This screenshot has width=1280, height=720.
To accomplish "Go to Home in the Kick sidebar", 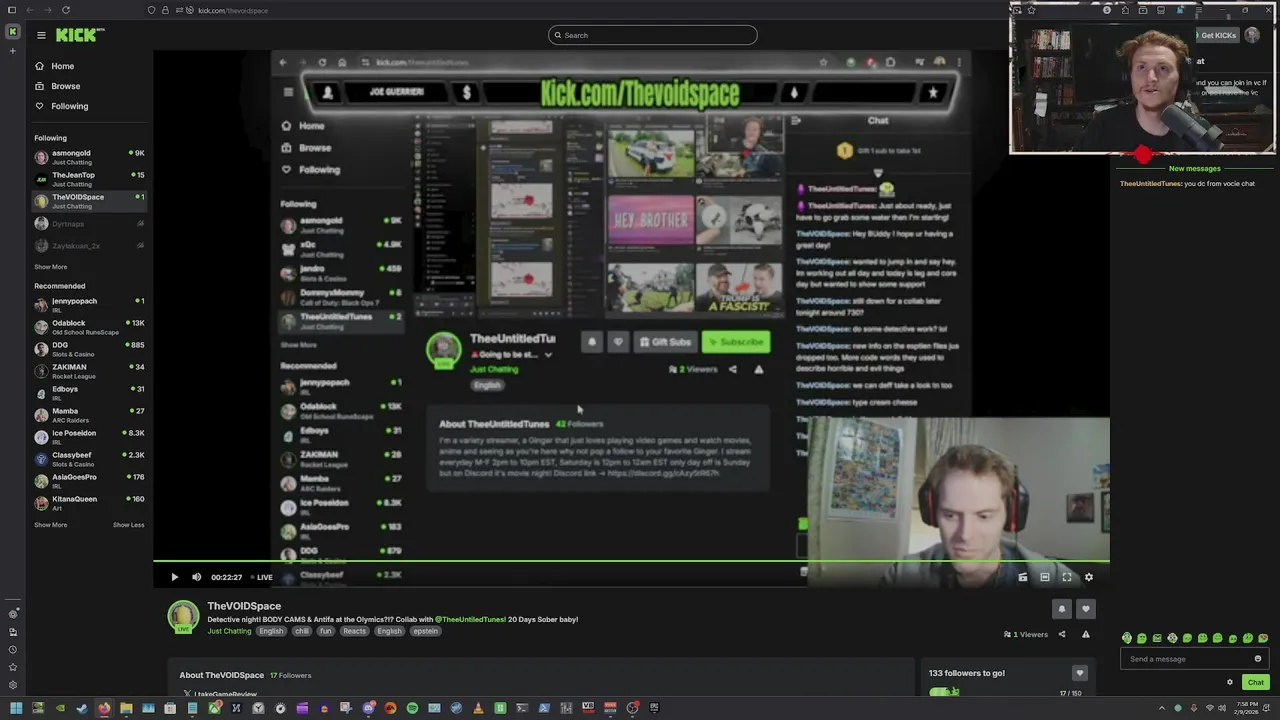I will (62, 66).
